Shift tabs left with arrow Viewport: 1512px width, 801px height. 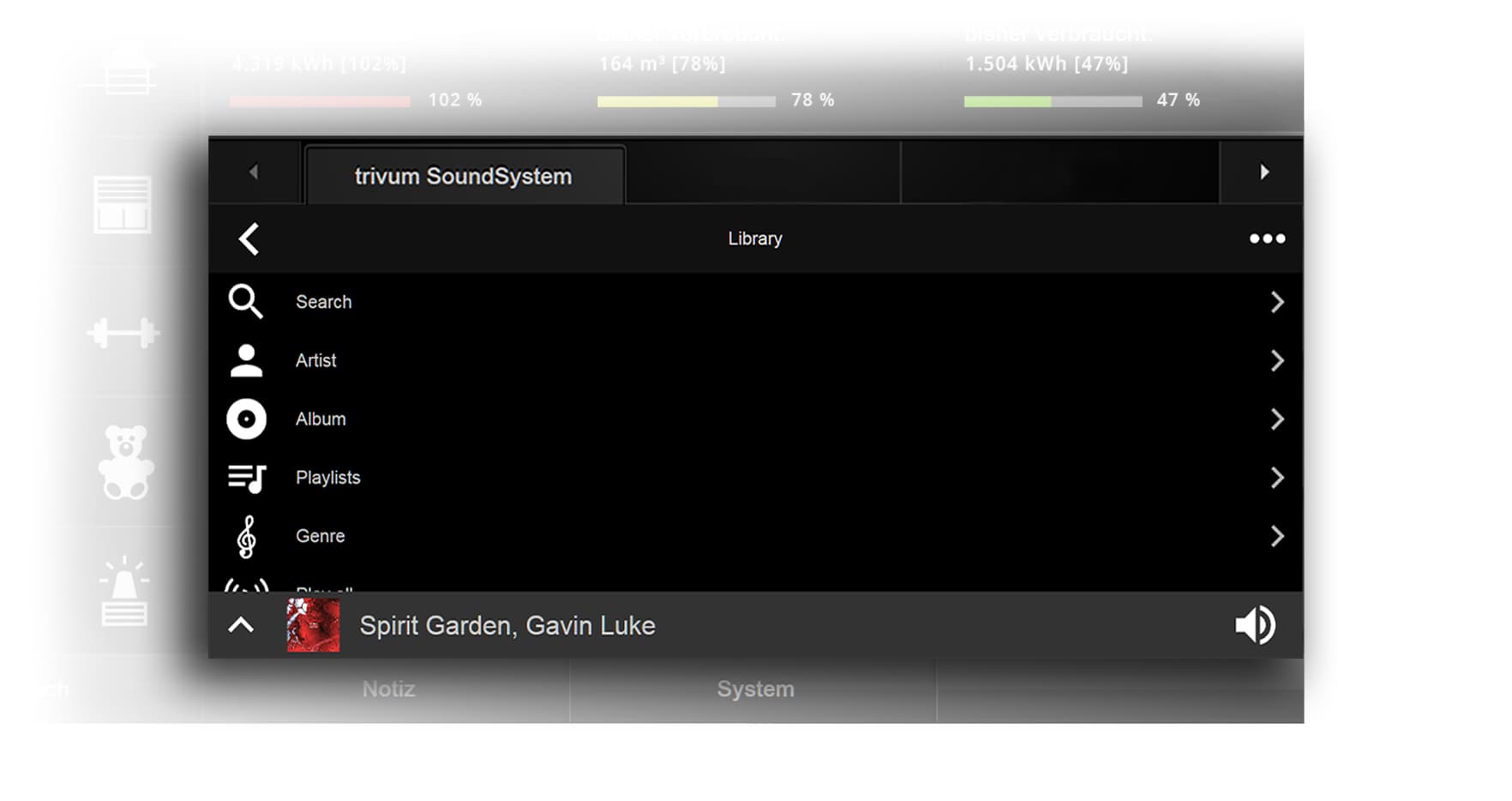(x=254, y=172)
